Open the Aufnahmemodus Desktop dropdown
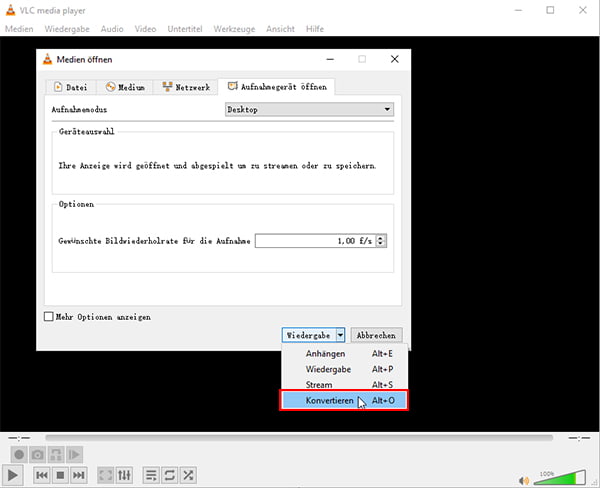The height and width of the screenshot is (488, 600). pos(309,109)
